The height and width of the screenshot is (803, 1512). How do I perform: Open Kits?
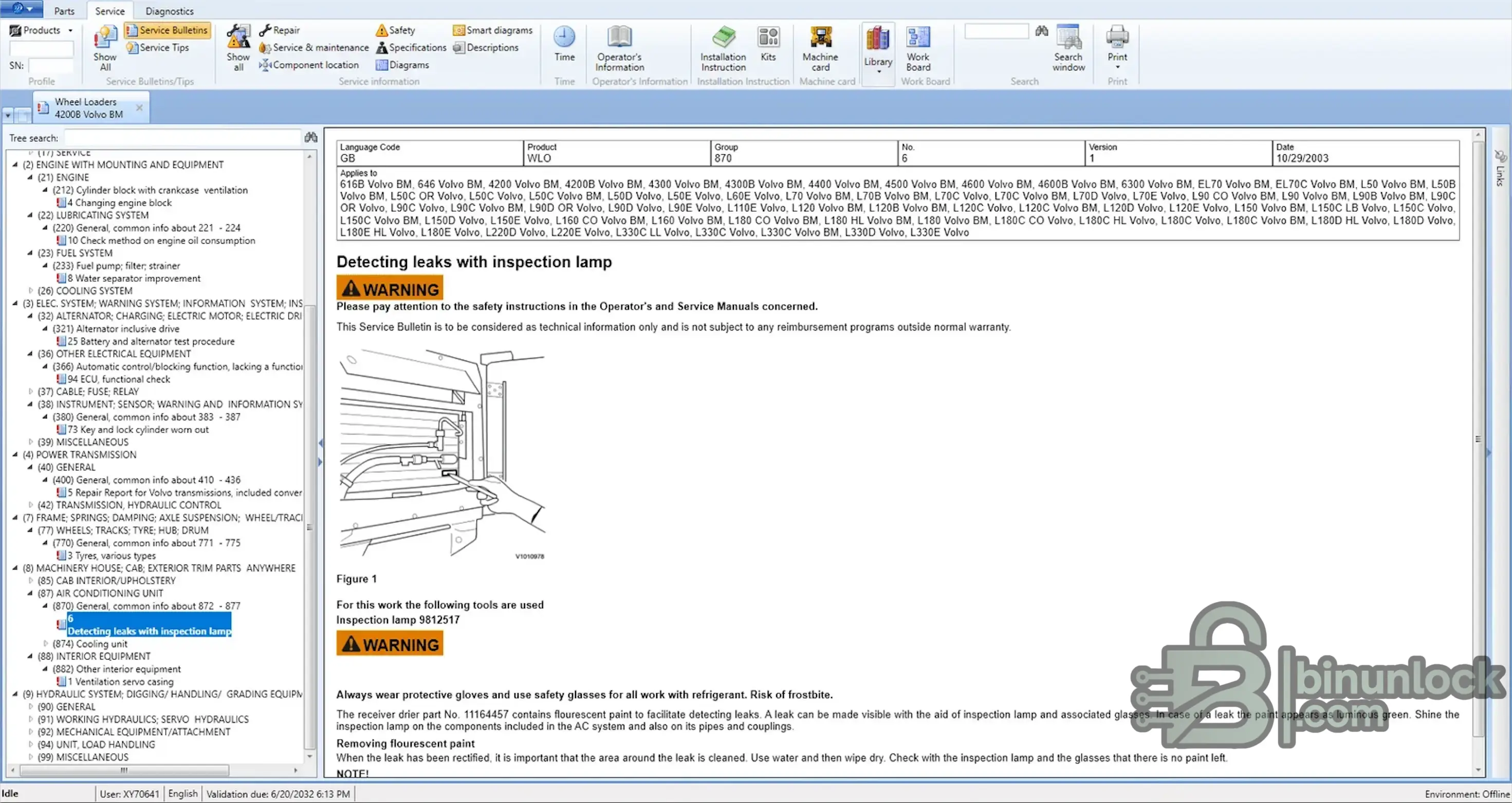pyautogui.click(x=768, y=44)
